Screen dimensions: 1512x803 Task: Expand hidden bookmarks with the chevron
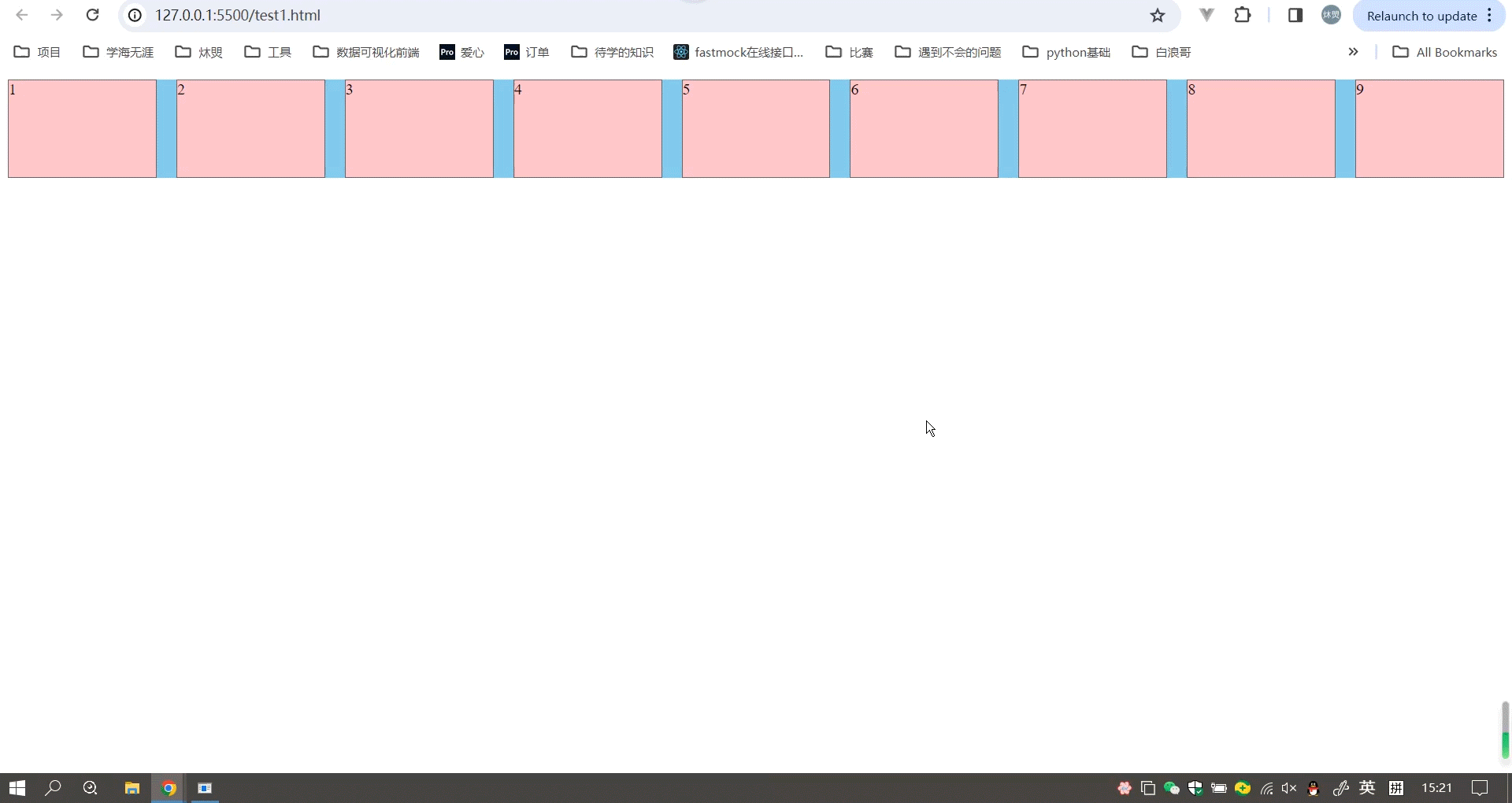[x=1353, y=52]
